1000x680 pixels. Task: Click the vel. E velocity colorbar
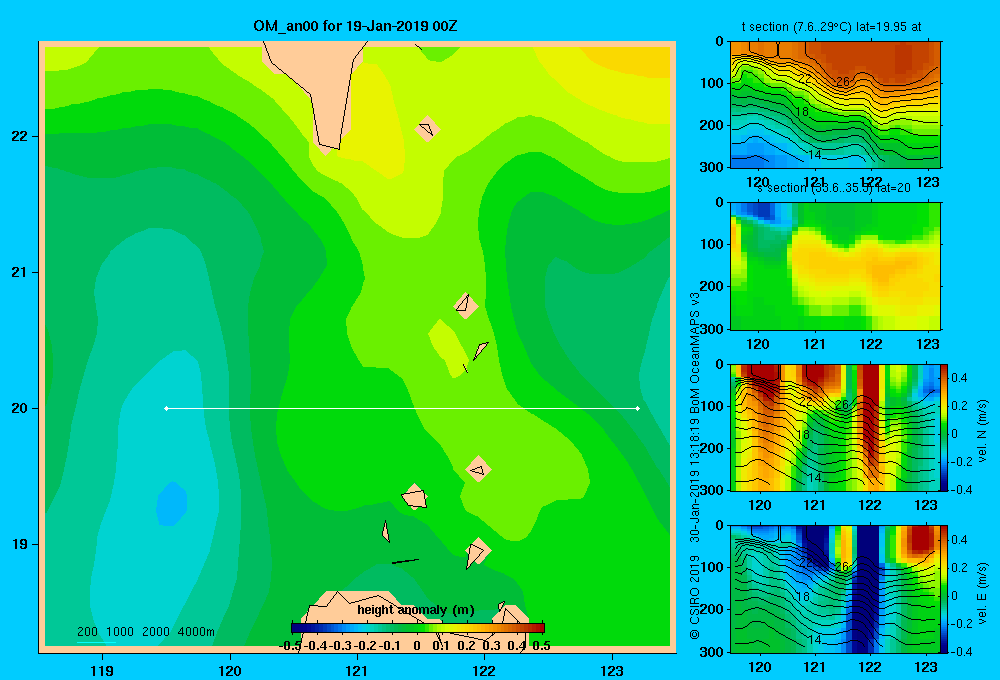944,589
